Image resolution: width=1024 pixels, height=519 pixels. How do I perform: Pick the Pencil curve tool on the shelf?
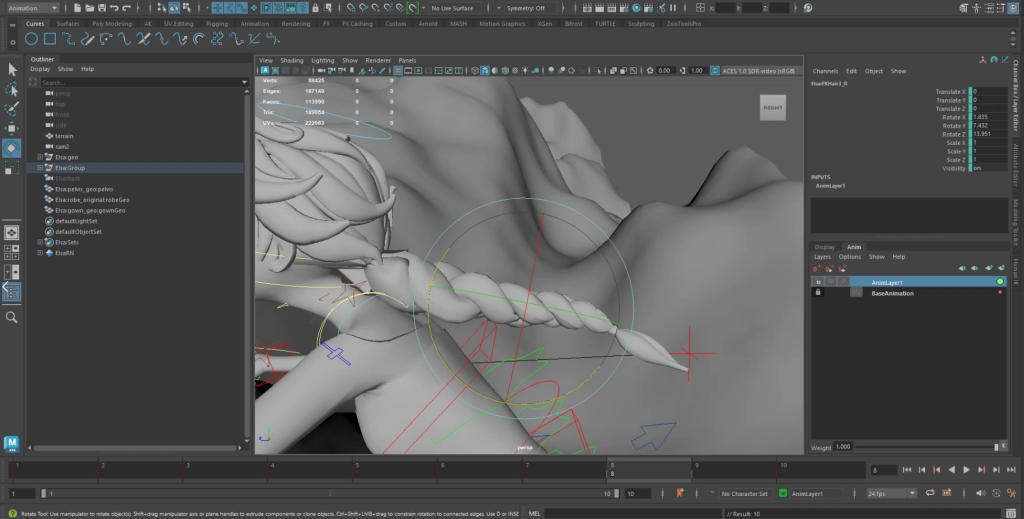coord(87,39)
